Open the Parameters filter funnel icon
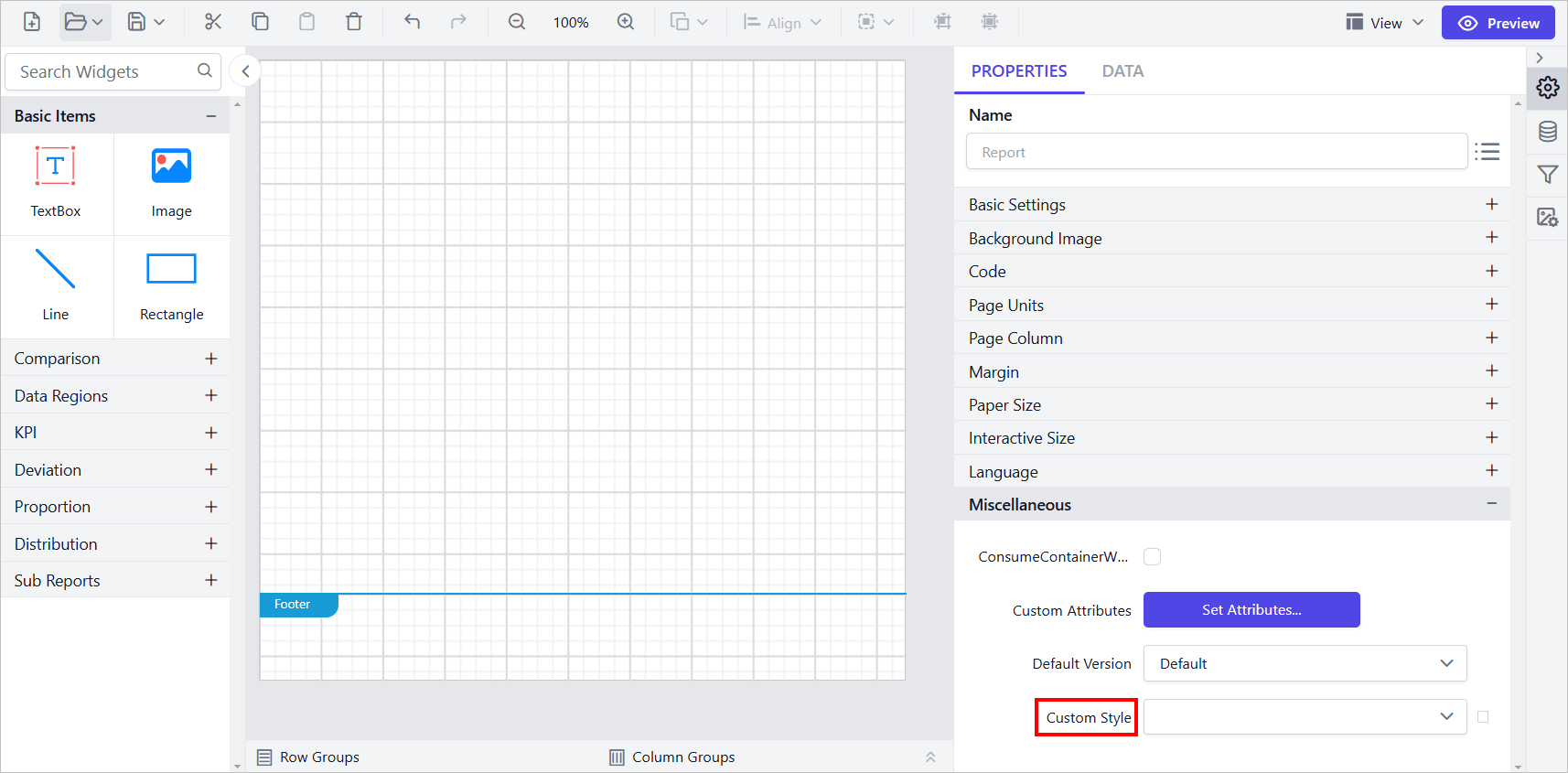1568x773 pixels. pyautogui.click(x=1547, y=174)
